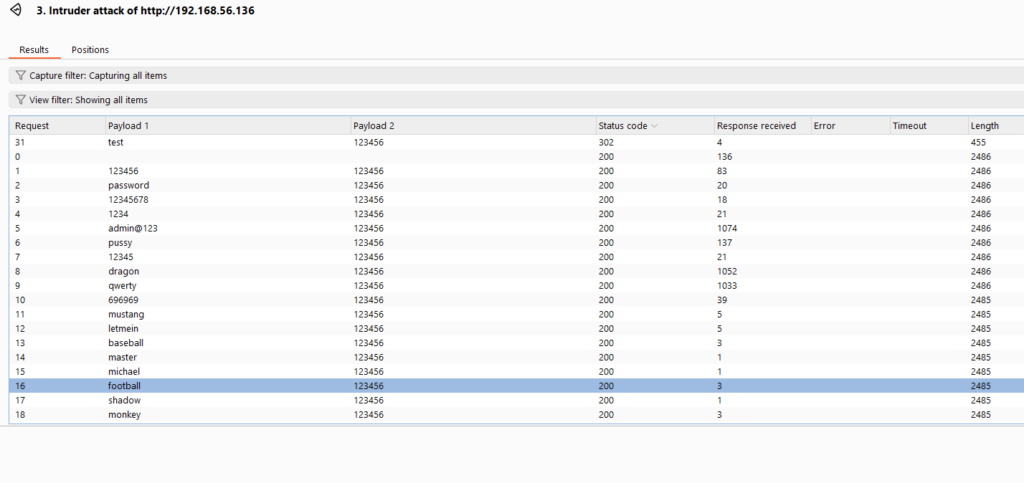The height and width of the screenshot is (483, 1024).
Task: Click the Status code sort arrow
Action: (654, 126)
